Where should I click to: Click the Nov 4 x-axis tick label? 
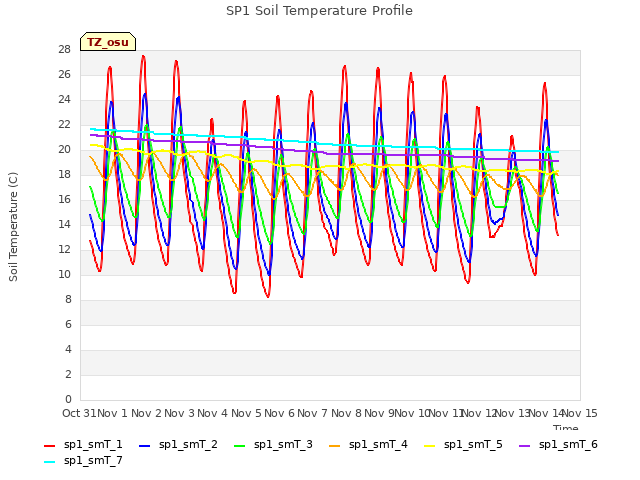pos(213,413)
